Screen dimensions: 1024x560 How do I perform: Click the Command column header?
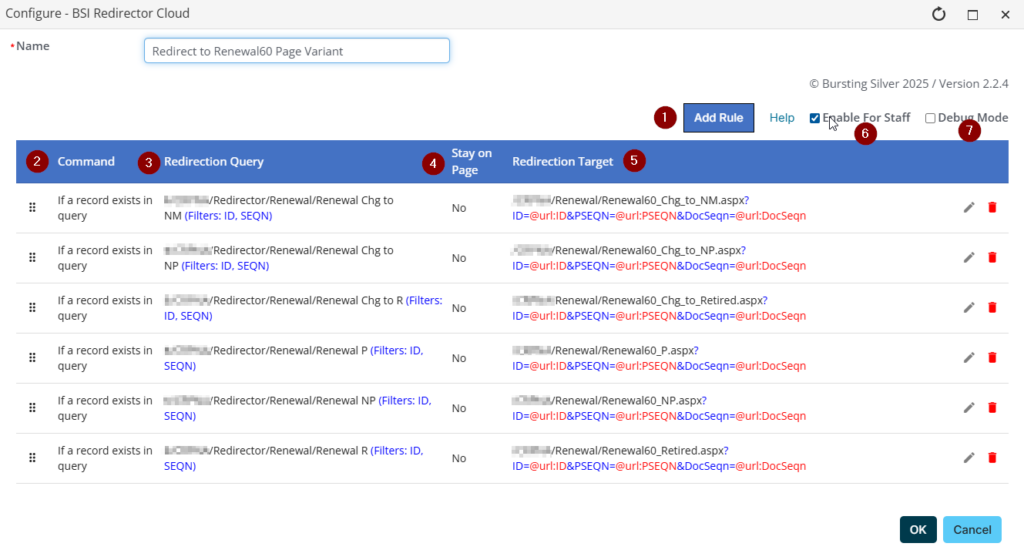click(86, 161)
